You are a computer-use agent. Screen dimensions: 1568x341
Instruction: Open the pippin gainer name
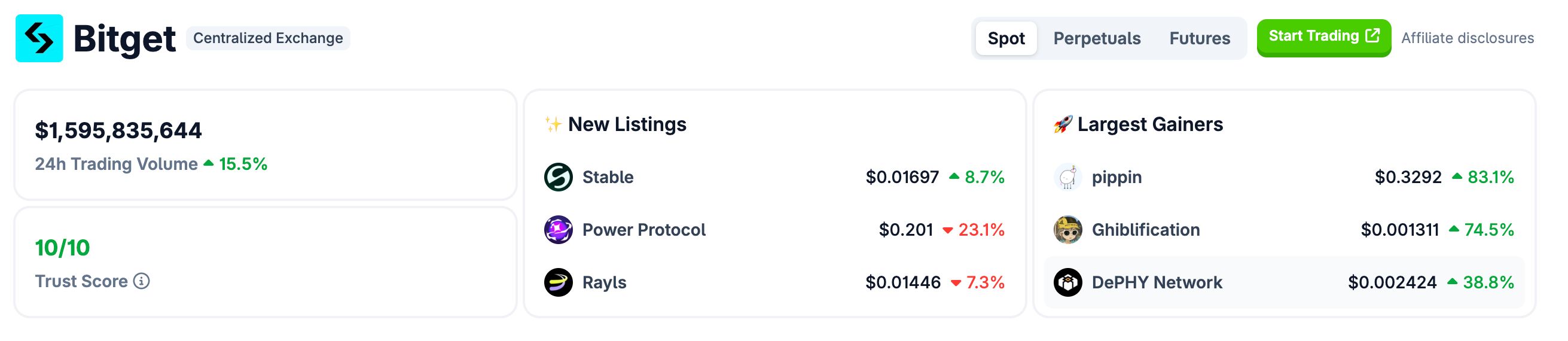point(1116,177)
